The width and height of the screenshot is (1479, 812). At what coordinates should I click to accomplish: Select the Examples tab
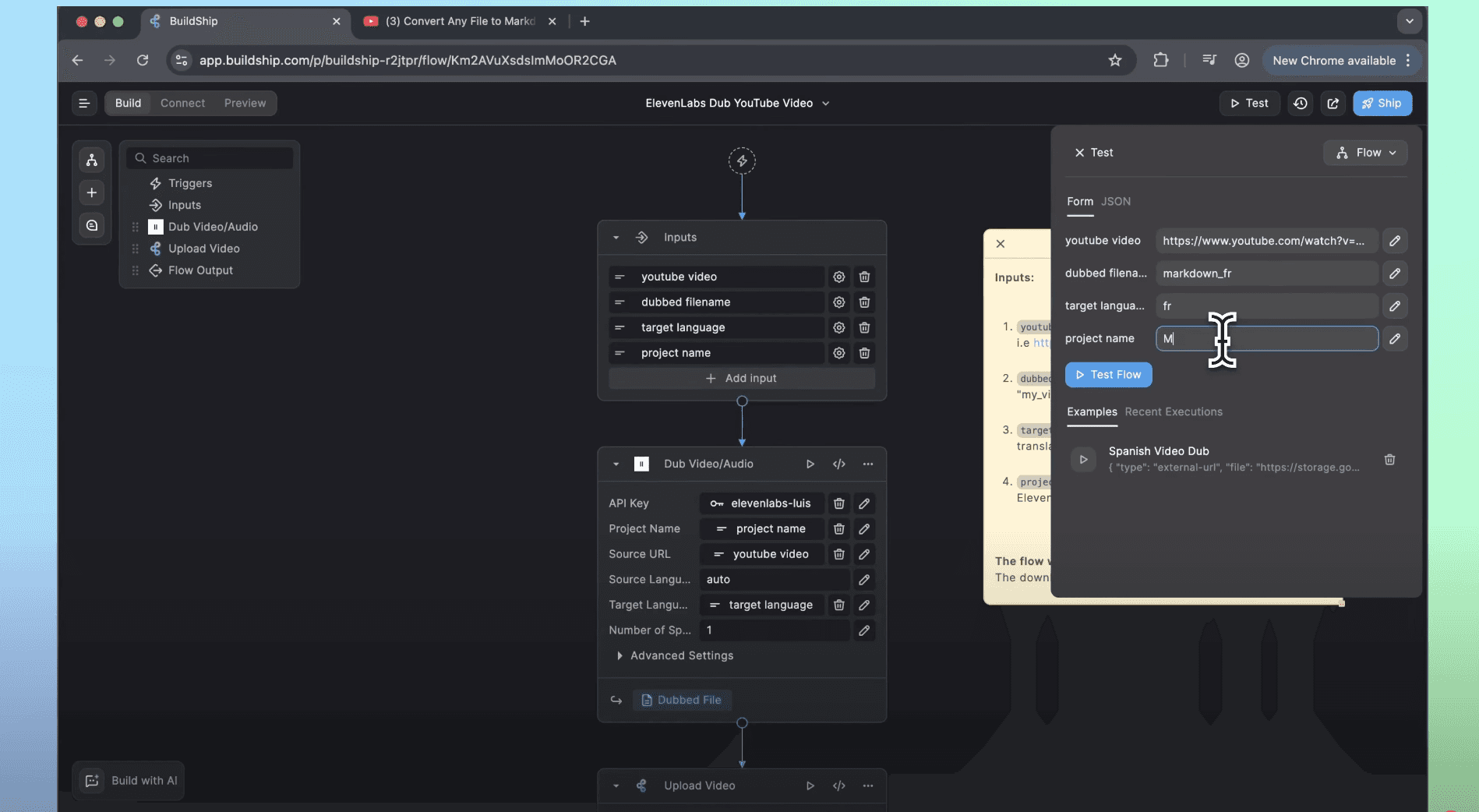click(x=1092, y=412)
